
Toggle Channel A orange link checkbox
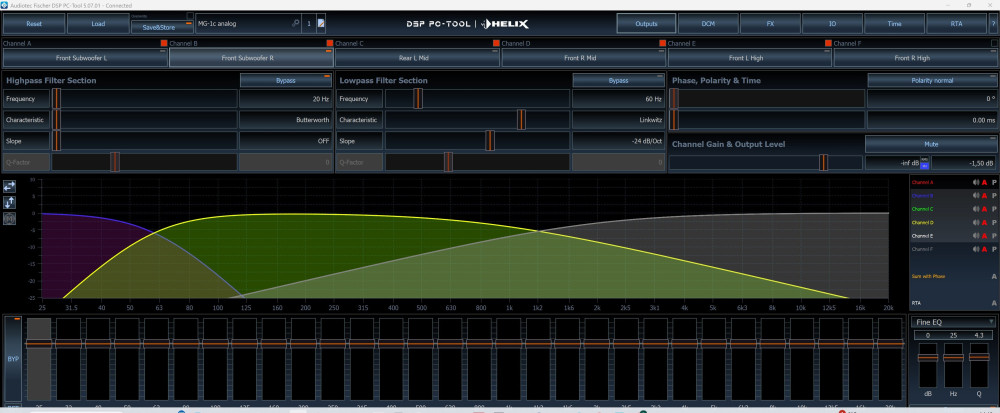pos(164,43)
